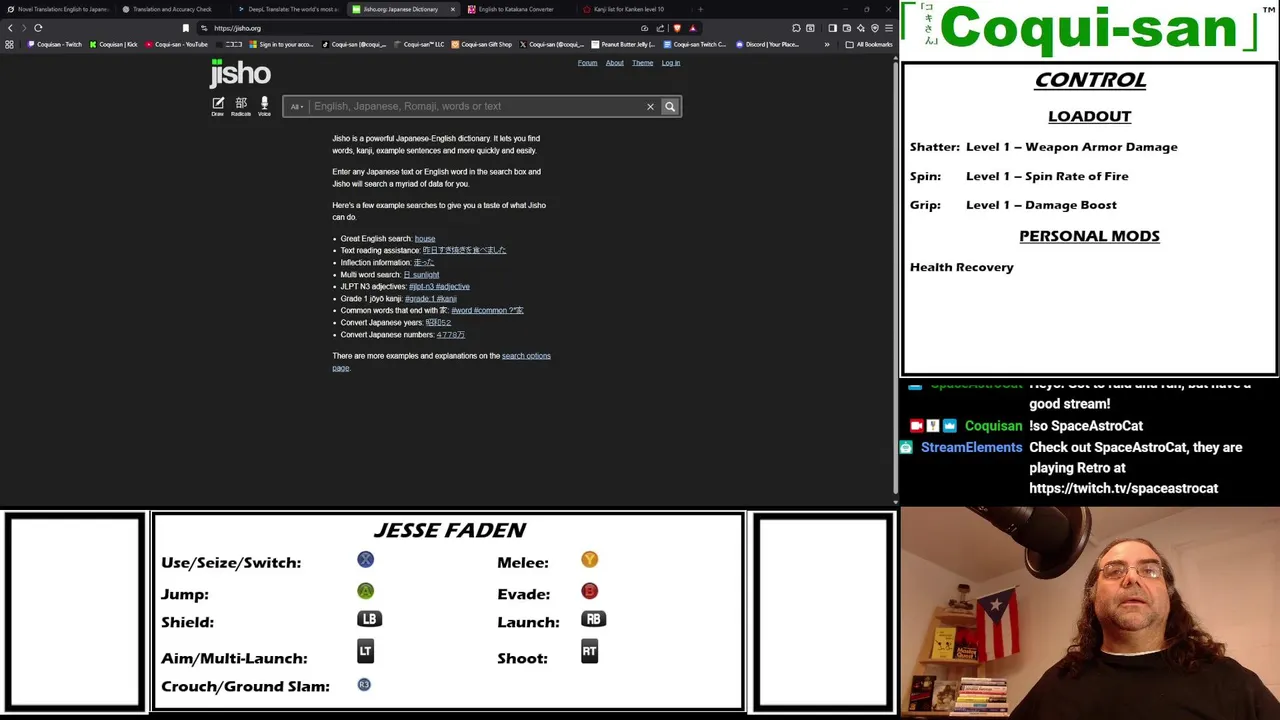
Task: Go back in the browser
Action: [x=10, y=28]
